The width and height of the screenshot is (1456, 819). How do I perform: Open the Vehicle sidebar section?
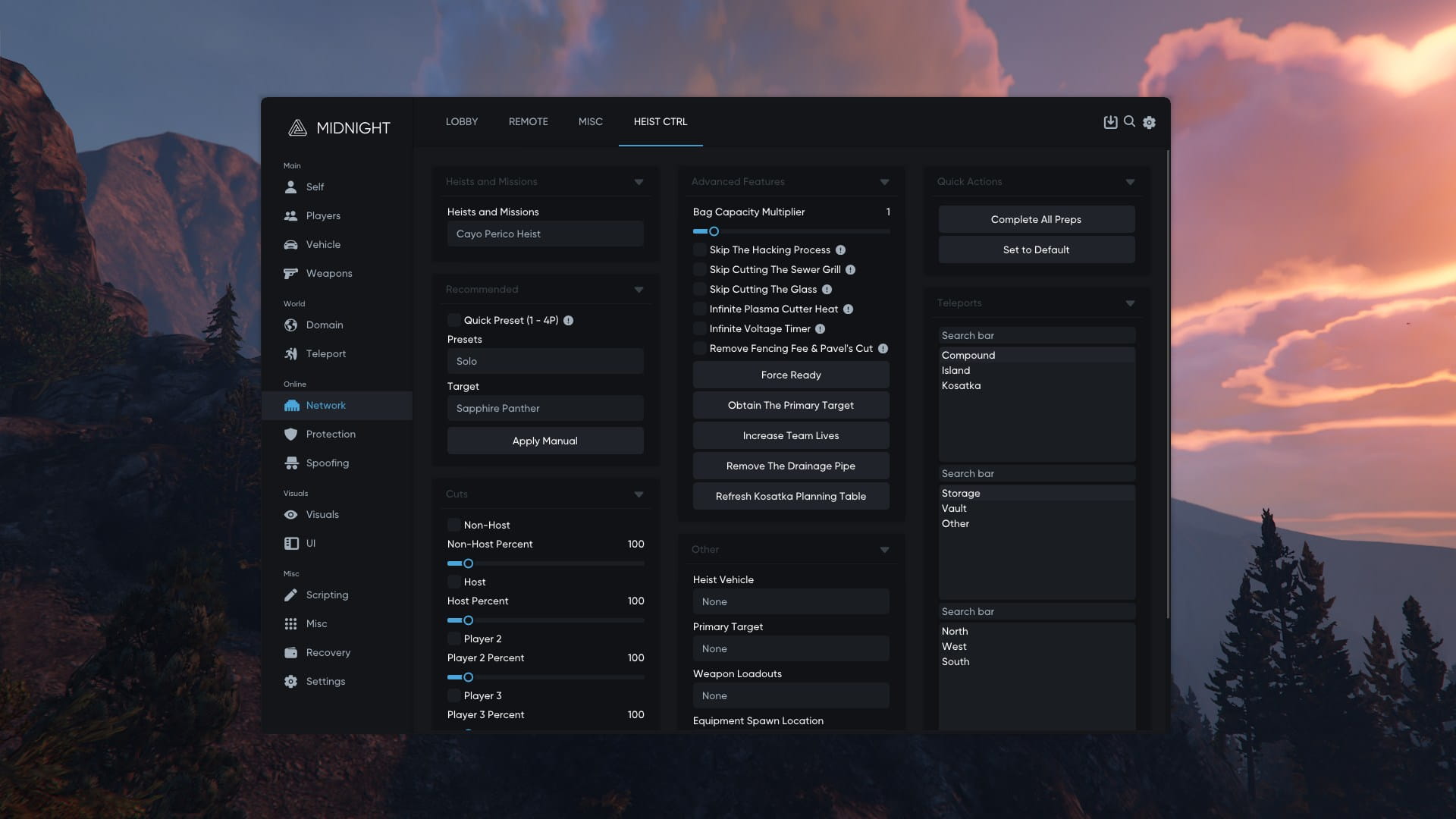322,244
